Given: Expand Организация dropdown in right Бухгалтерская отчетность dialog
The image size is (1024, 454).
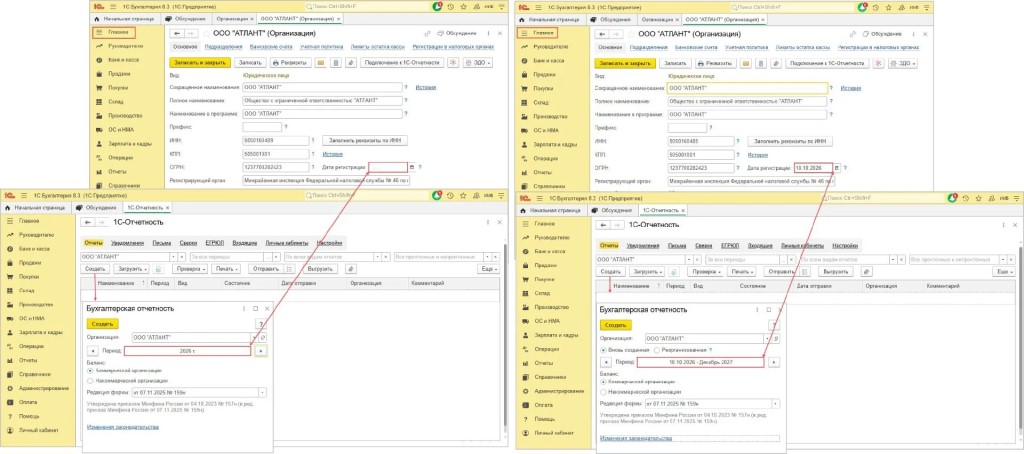Looking at the screenshot, I should [767, 338].
